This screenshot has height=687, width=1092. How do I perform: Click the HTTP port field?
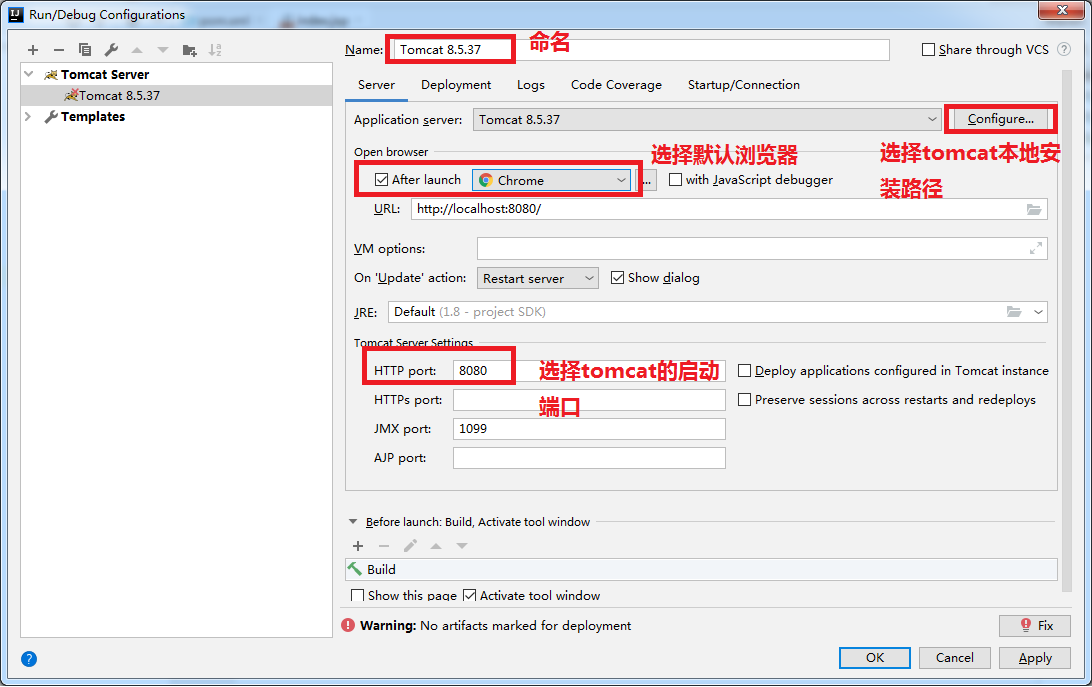(x=589, y=371)
